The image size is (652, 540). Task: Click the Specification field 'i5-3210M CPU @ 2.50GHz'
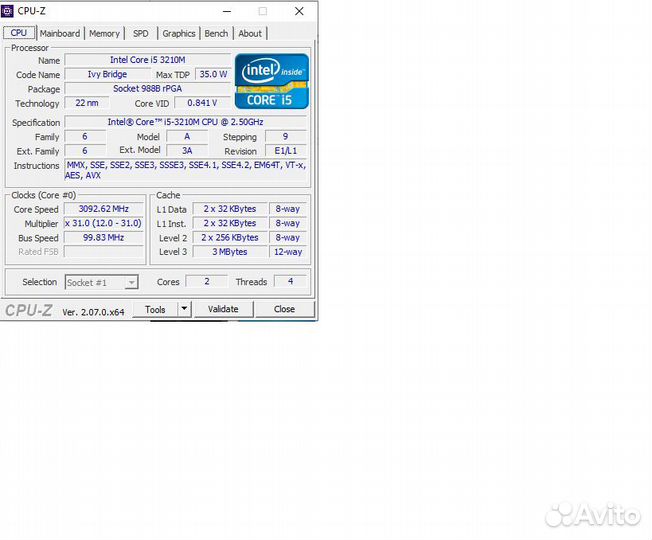(185, 122)
